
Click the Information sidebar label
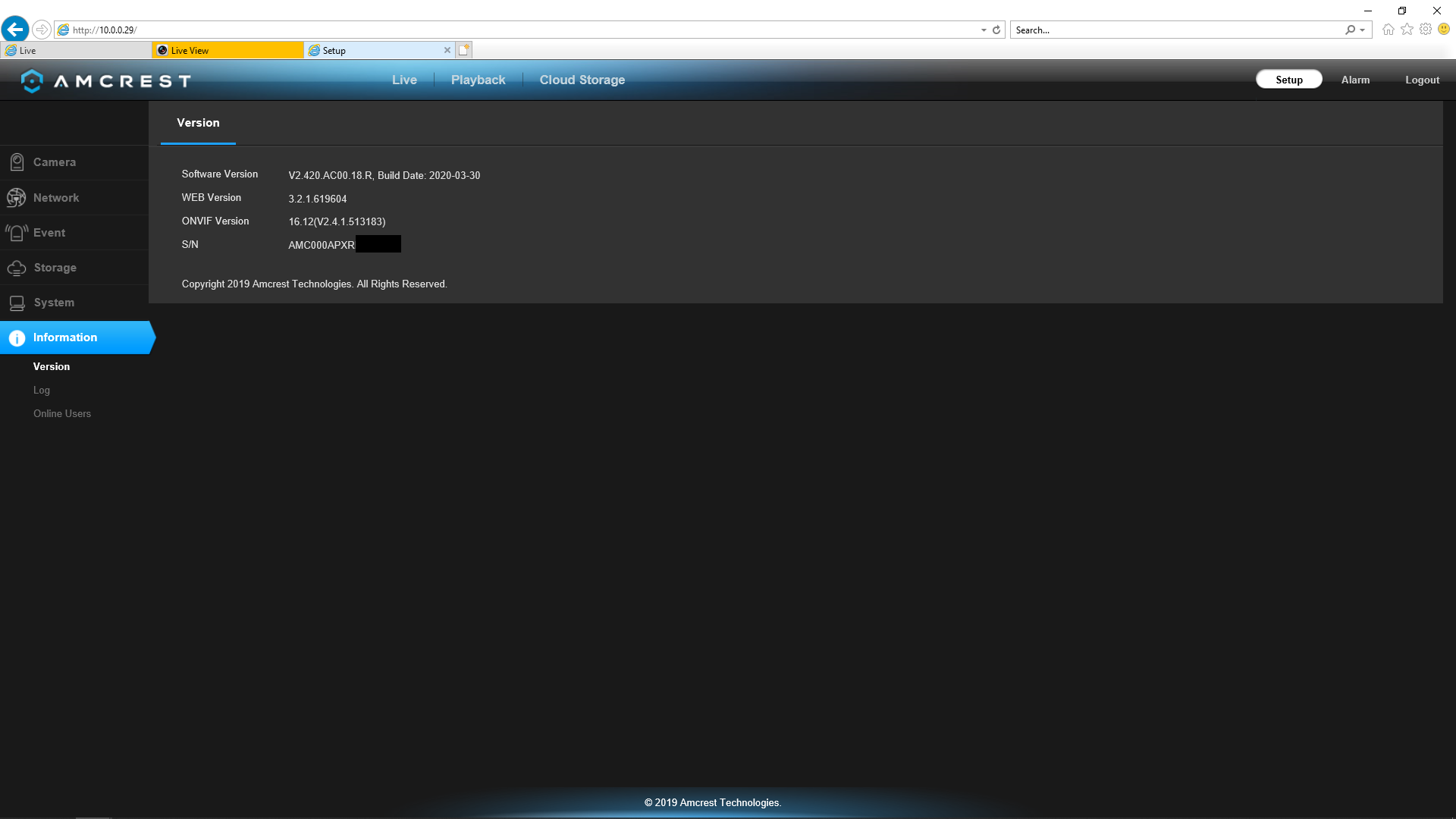(x=65, y=337)
